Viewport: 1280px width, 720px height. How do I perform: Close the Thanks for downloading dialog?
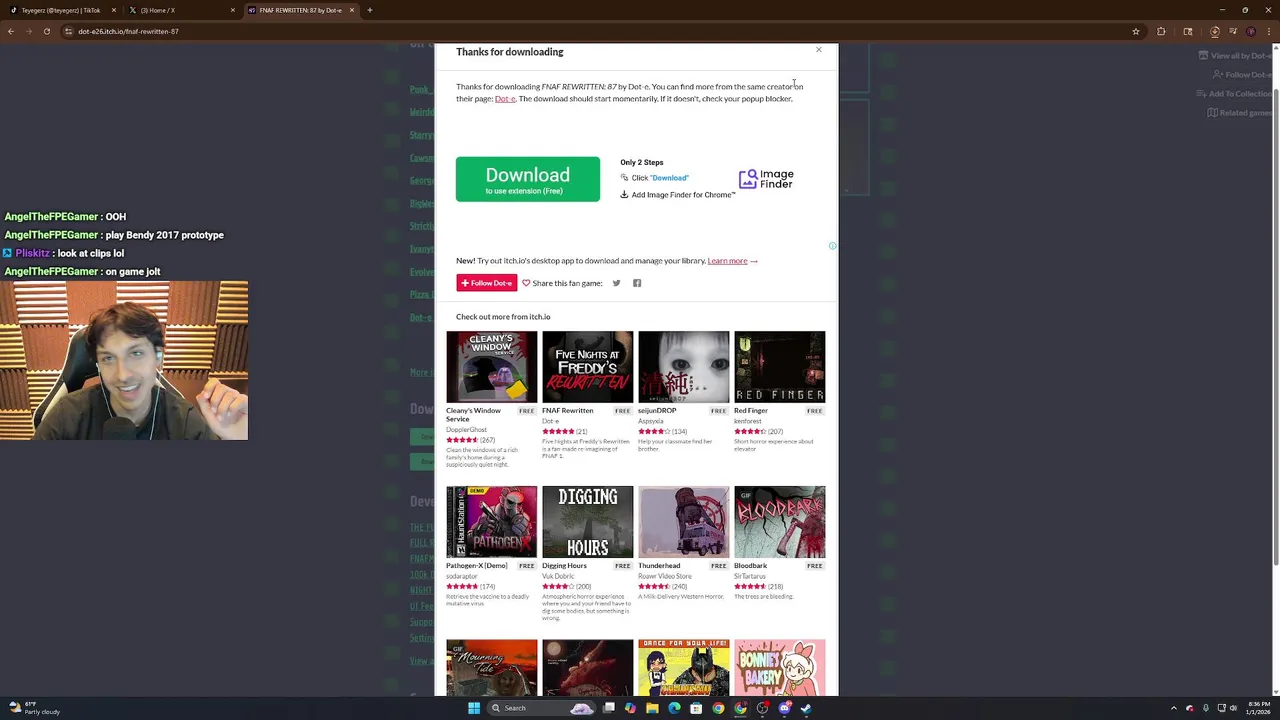(818, 50)
